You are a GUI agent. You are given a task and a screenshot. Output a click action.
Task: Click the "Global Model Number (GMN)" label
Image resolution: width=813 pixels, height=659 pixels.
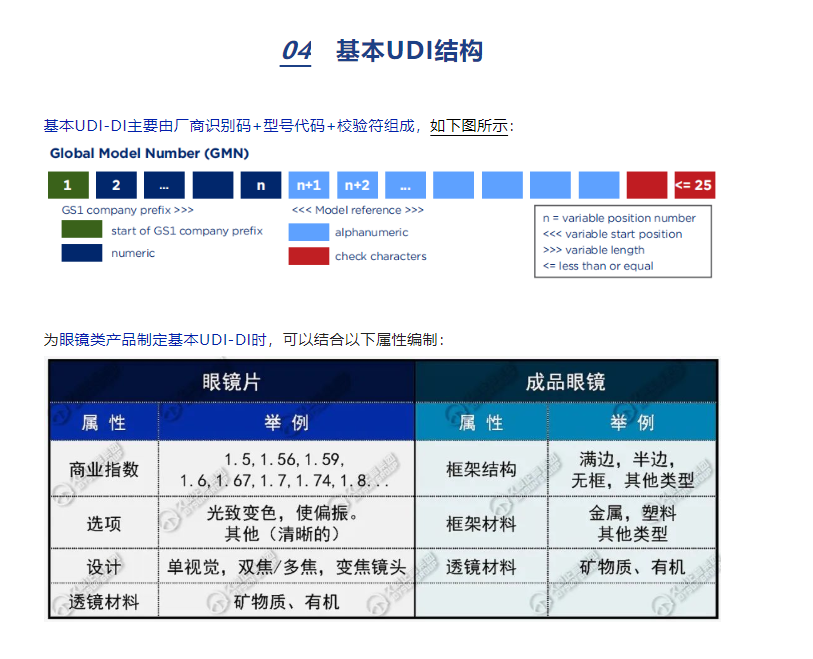[x=149, y=153]
